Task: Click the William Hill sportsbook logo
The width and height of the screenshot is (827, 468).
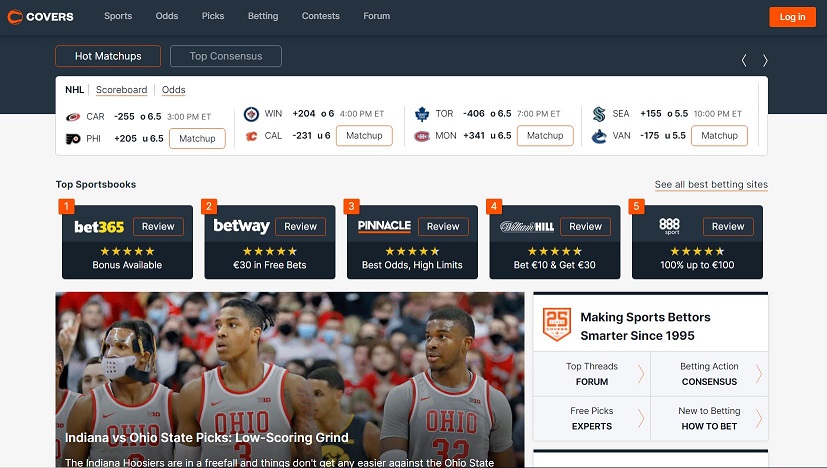Action: pyautogui.click(x=527, y=227)
